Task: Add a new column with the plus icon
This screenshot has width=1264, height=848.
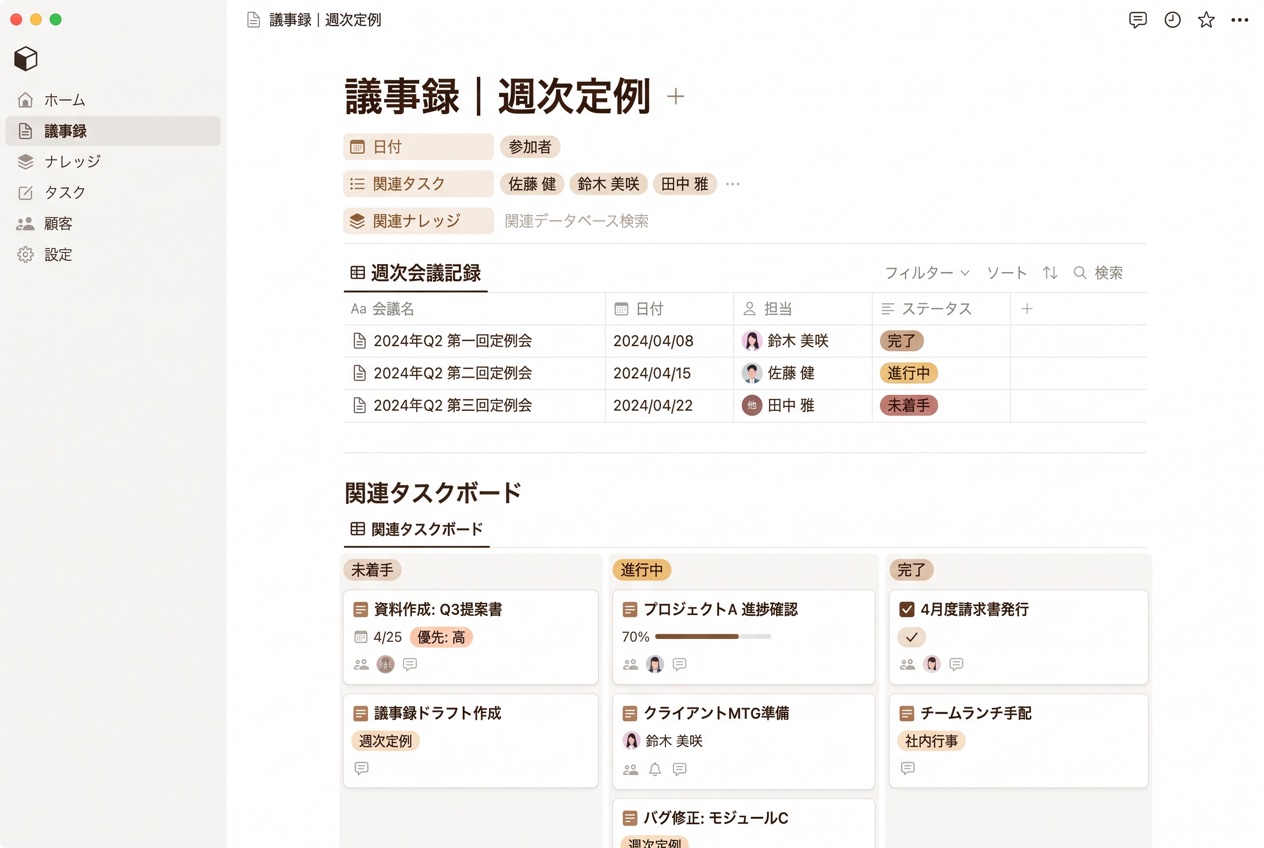Action: pyautogui.click(x=1027, y=309)
